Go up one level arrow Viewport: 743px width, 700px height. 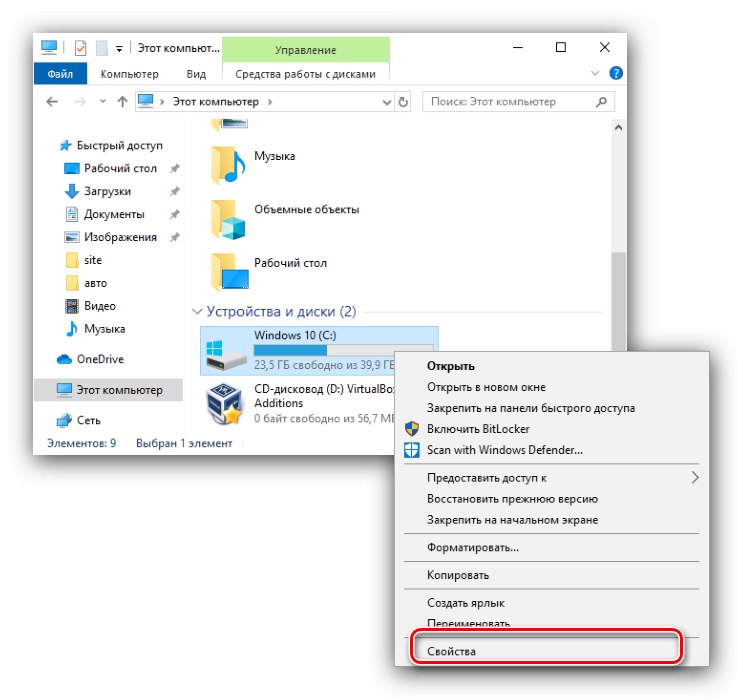(x=122, y=101)
